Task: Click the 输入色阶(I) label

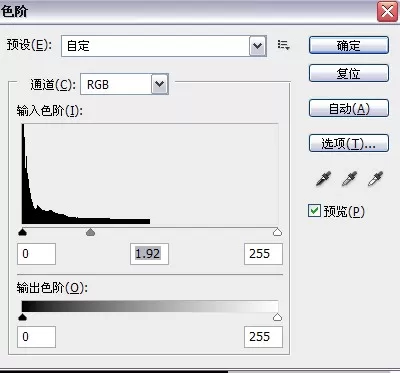Action: pos(50,111)
